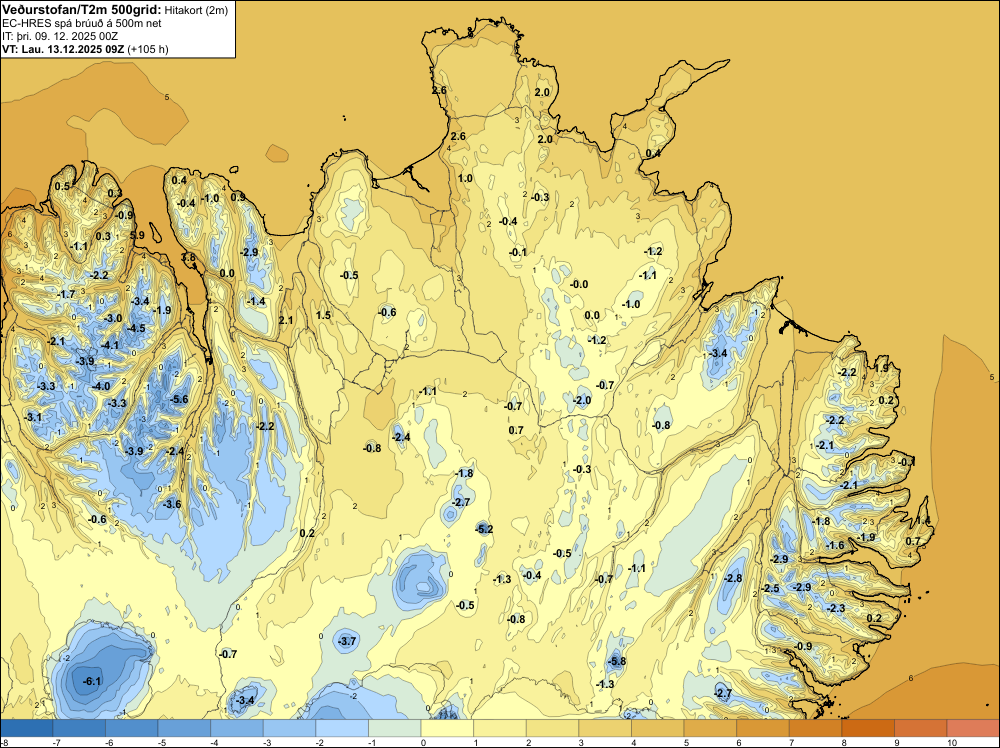The width and height of the screenshot is (1000, 748).
Task: Click the legend tick label 7
Action: pyautogui.click(x=791, y=742)
